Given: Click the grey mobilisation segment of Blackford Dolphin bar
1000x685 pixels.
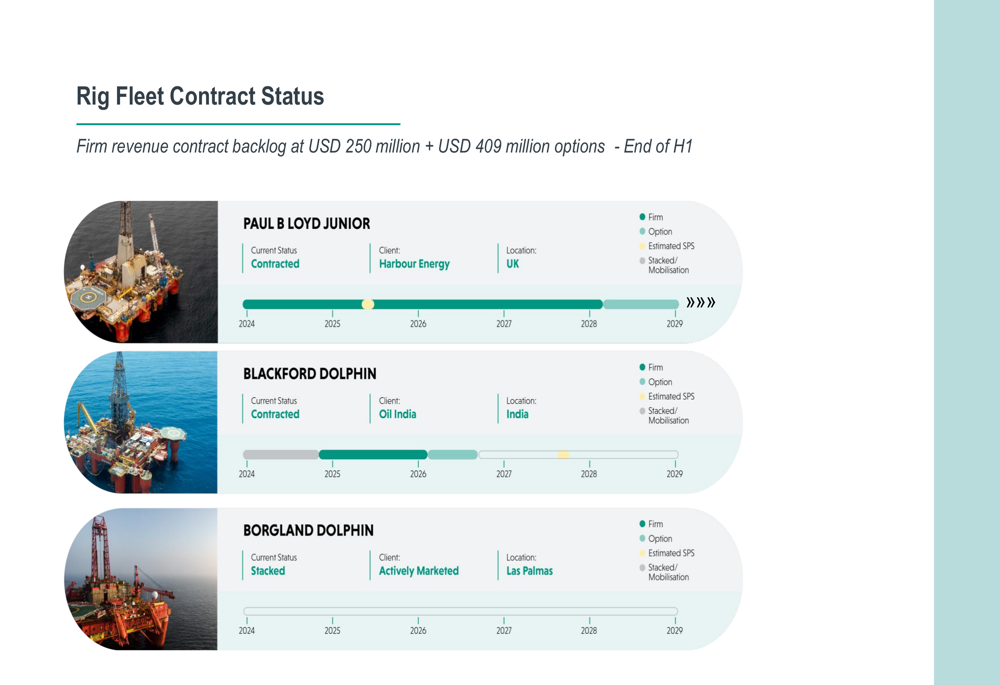Looking at the screenshot, I should click(x=281, y=455).
